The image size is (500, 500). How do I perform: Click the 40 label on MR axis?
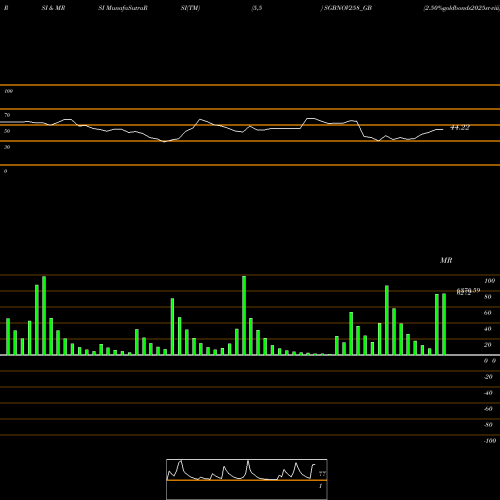click(x=488, y=329)
